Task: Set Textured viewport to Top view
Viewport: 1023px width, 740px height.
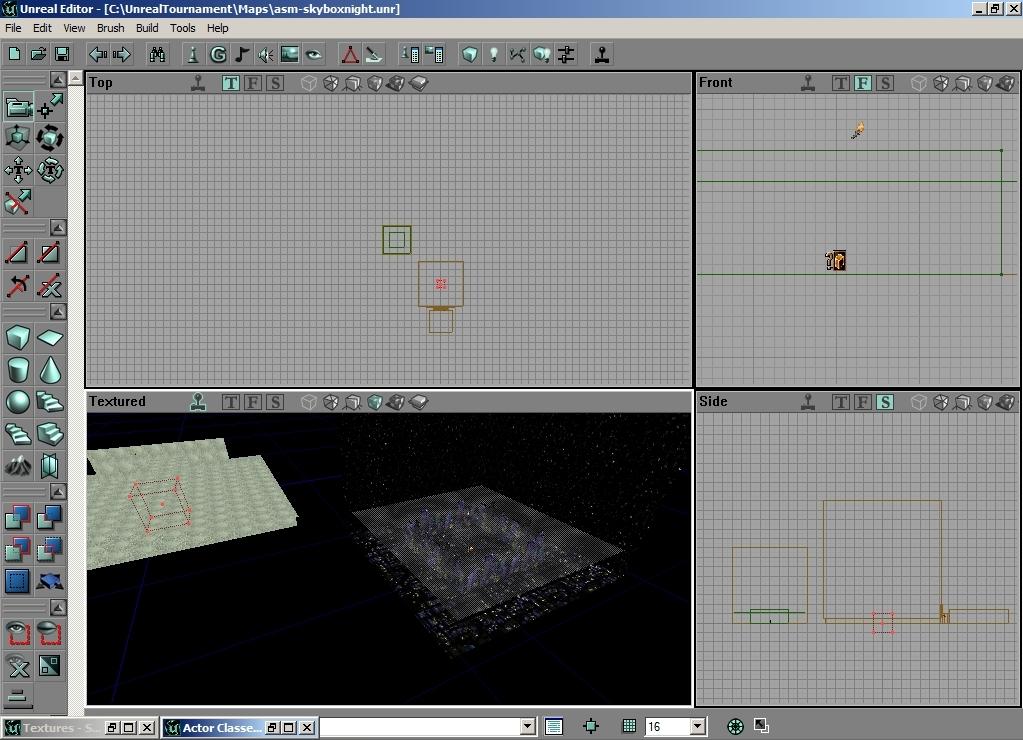Action: [x=231, y=402]
